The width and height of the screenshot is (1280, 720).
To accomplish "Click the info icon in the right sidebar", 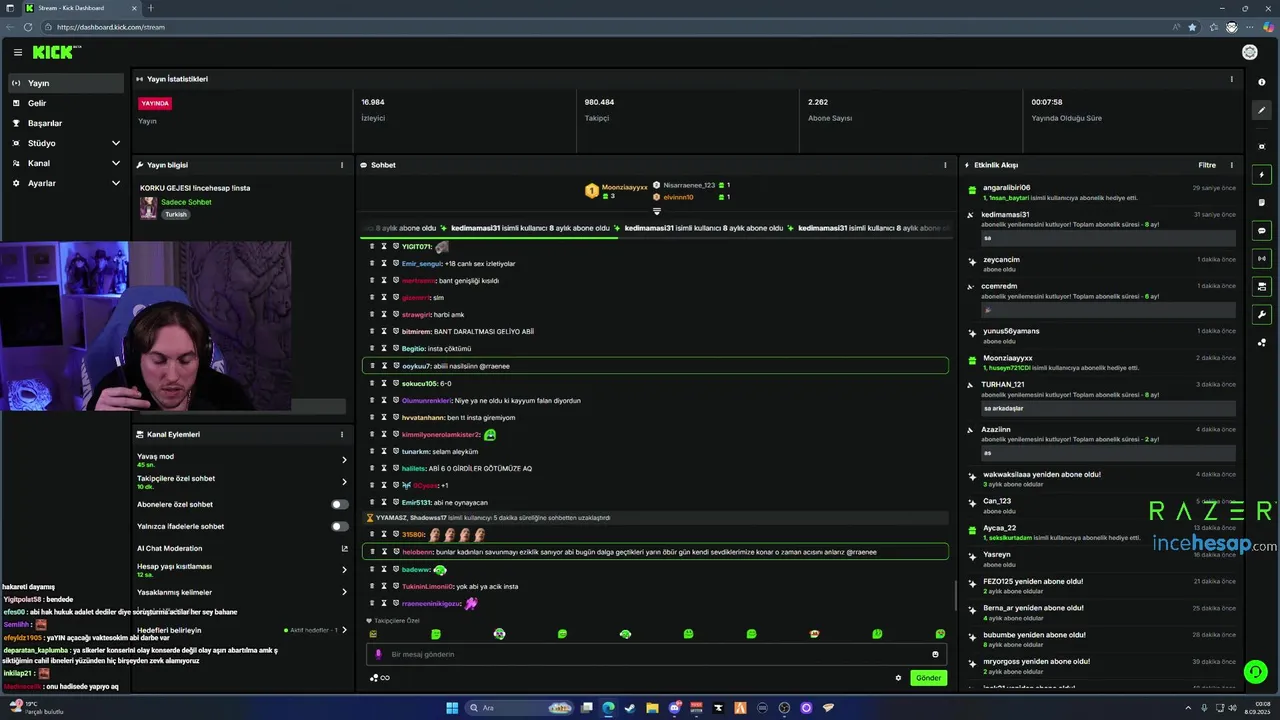I will pyautogui.click(x=1262, y=82).
